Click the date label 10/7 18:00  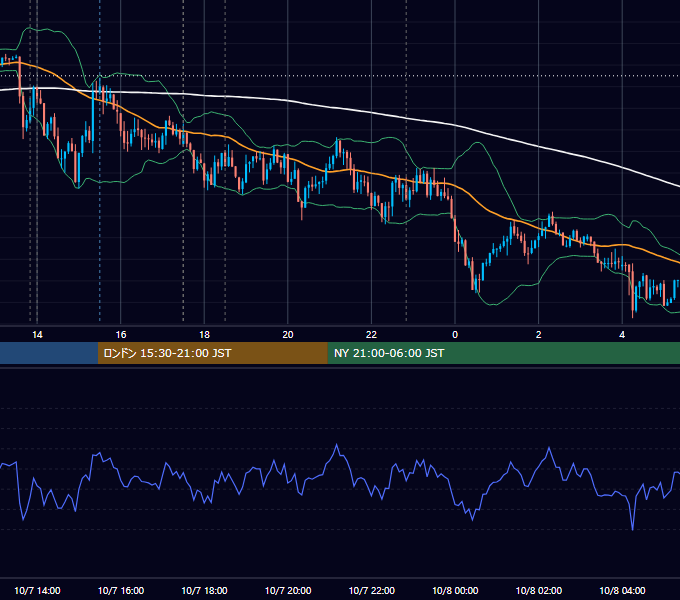pos(204,590)
